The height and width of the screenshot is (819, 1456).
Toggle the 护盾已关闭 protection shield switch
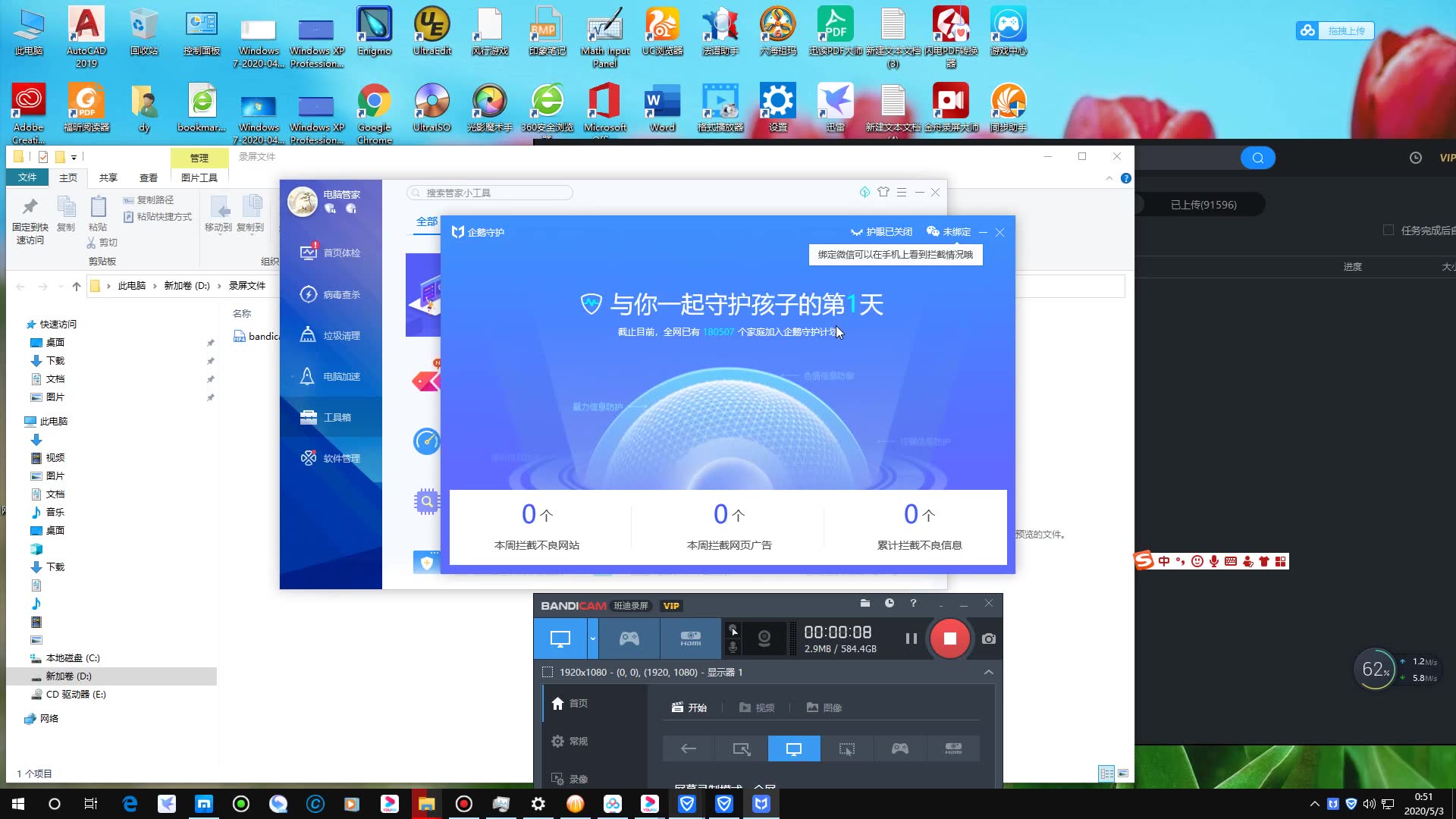pyautogui.click(x=880, y=231)
